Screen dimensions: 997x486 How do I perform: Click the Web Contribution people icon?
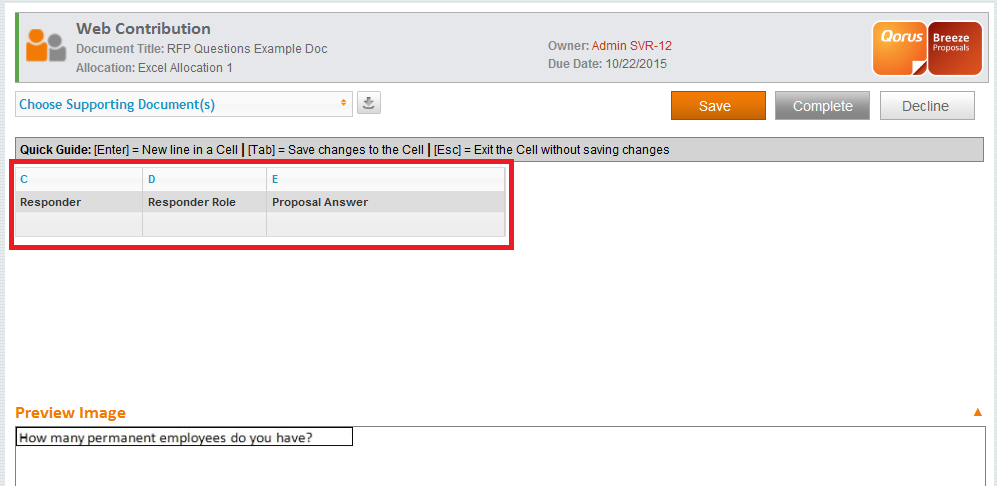[46, 46]
